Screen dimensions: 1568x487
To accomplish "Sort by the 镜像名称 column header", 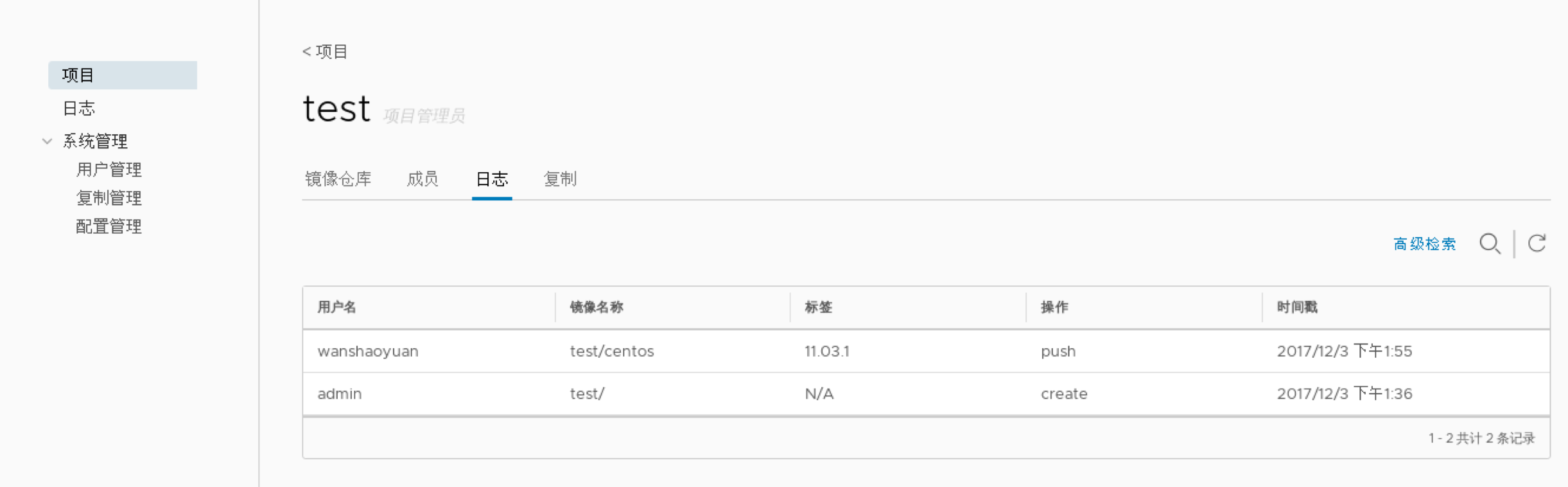I will pyautogui.click(x=597, y=307).
